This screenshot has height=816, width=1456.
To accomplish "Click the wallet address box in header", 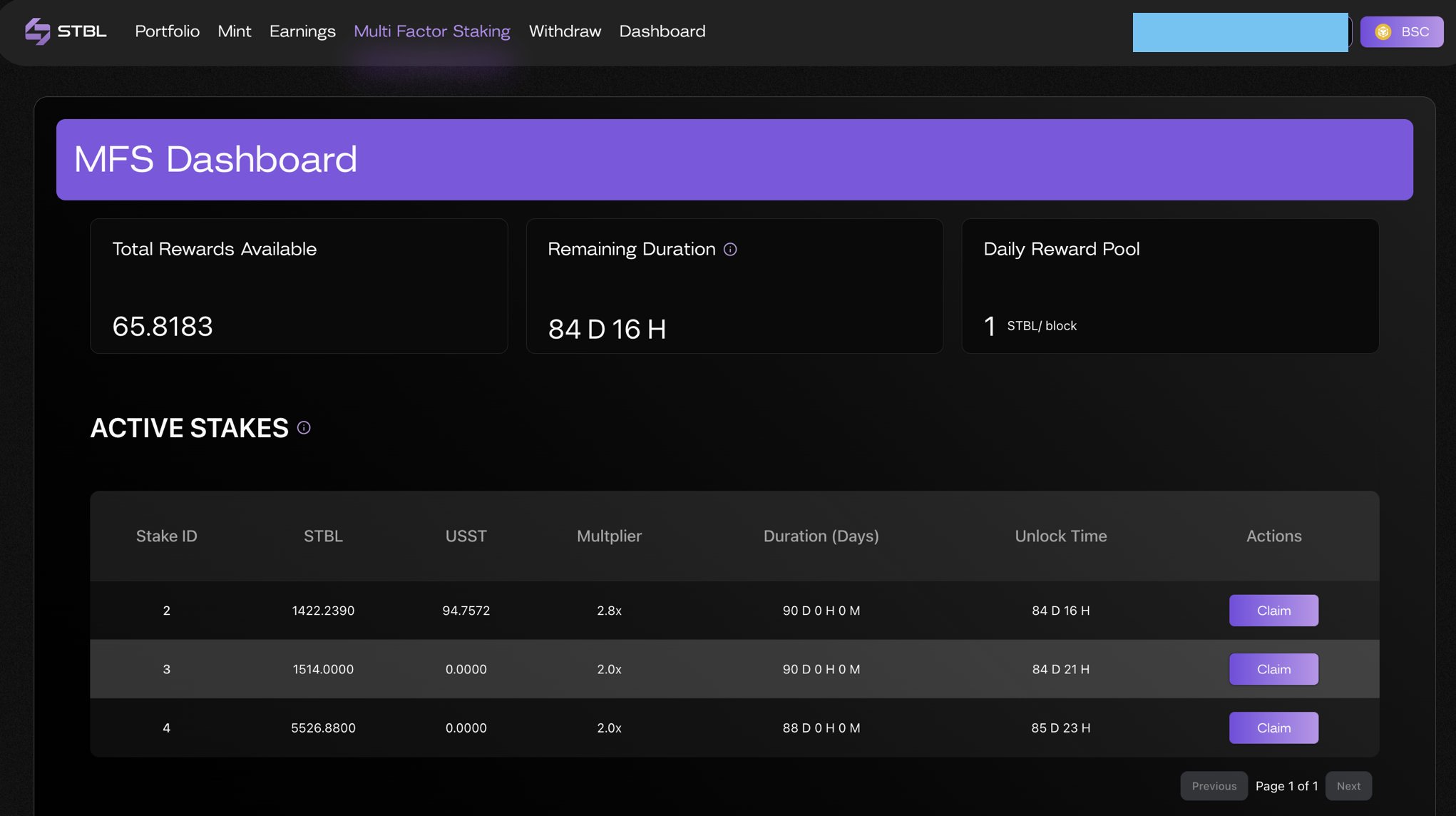I will tap(1240, 32).
